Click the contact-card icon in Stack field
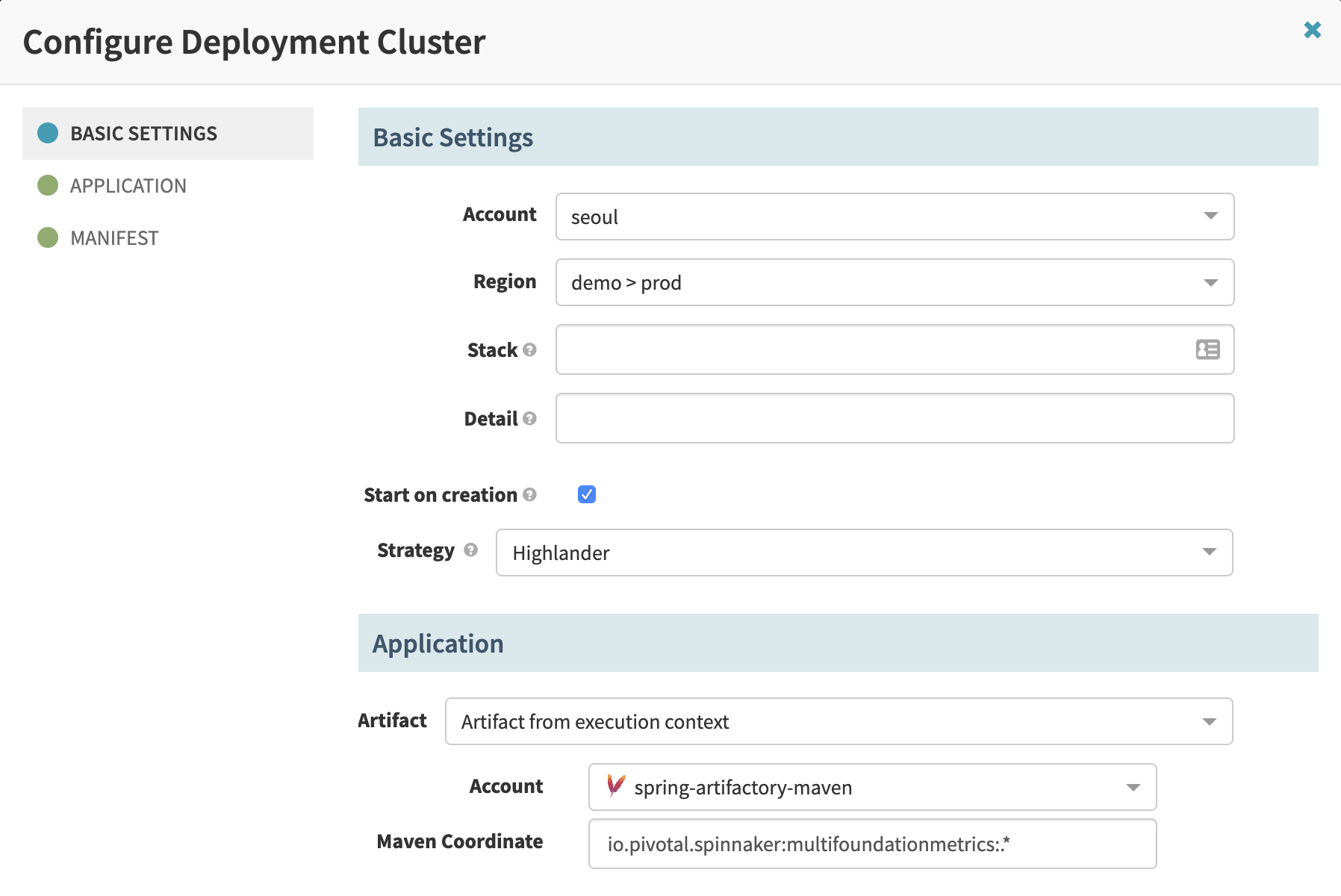 pos(1207,349)
